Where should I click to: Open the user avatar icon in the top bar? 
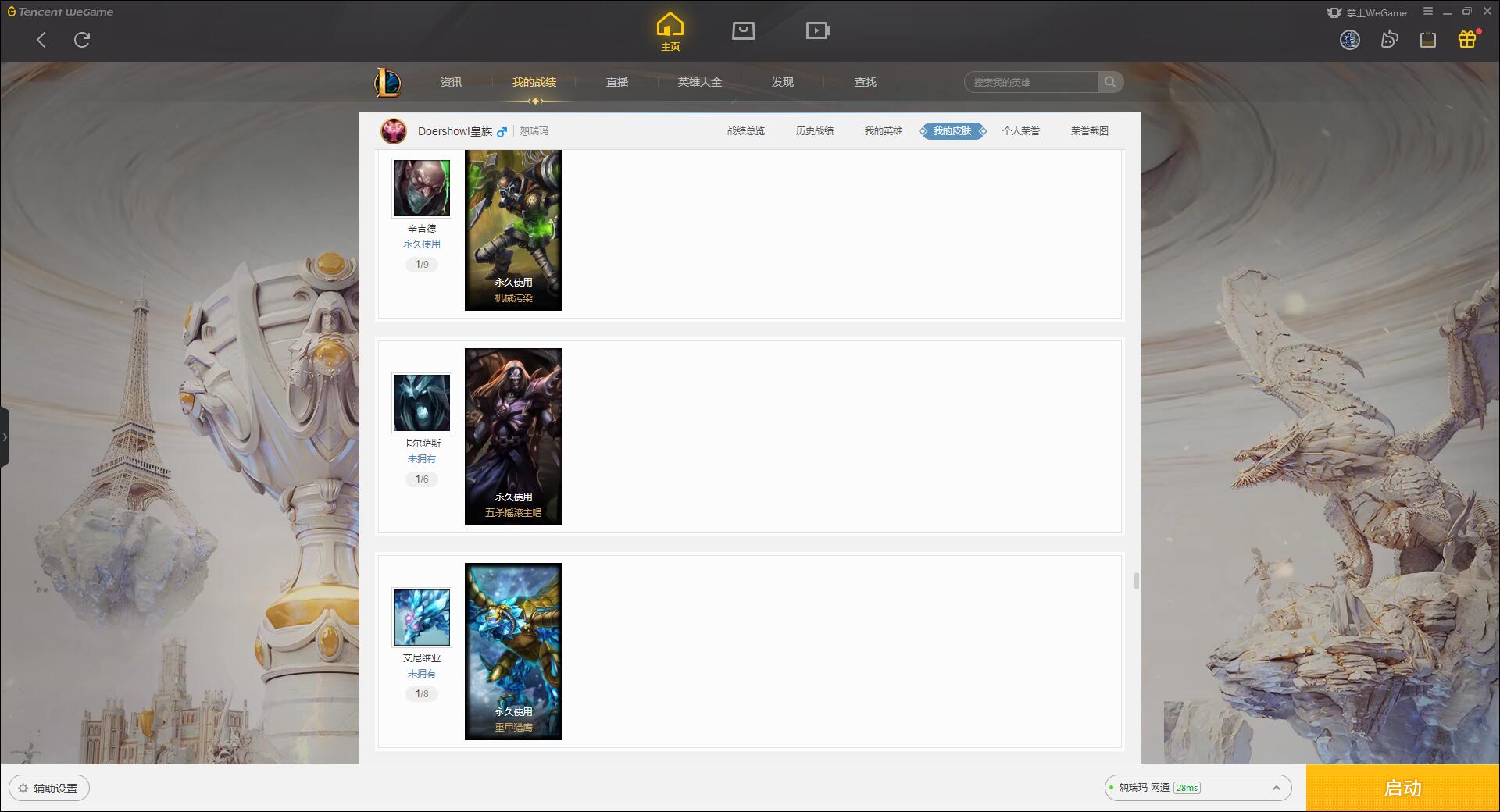point(1349,39)
